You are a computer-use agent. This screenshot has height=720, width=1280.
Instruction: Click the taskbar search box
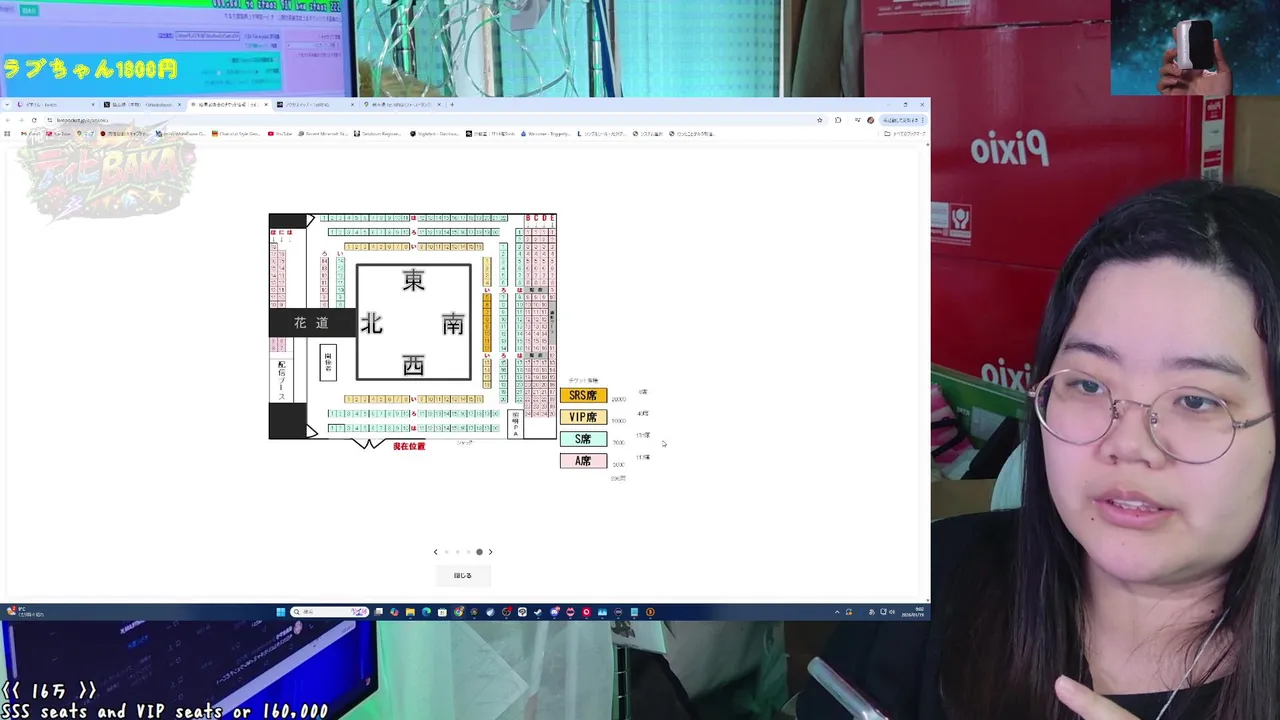329,612
